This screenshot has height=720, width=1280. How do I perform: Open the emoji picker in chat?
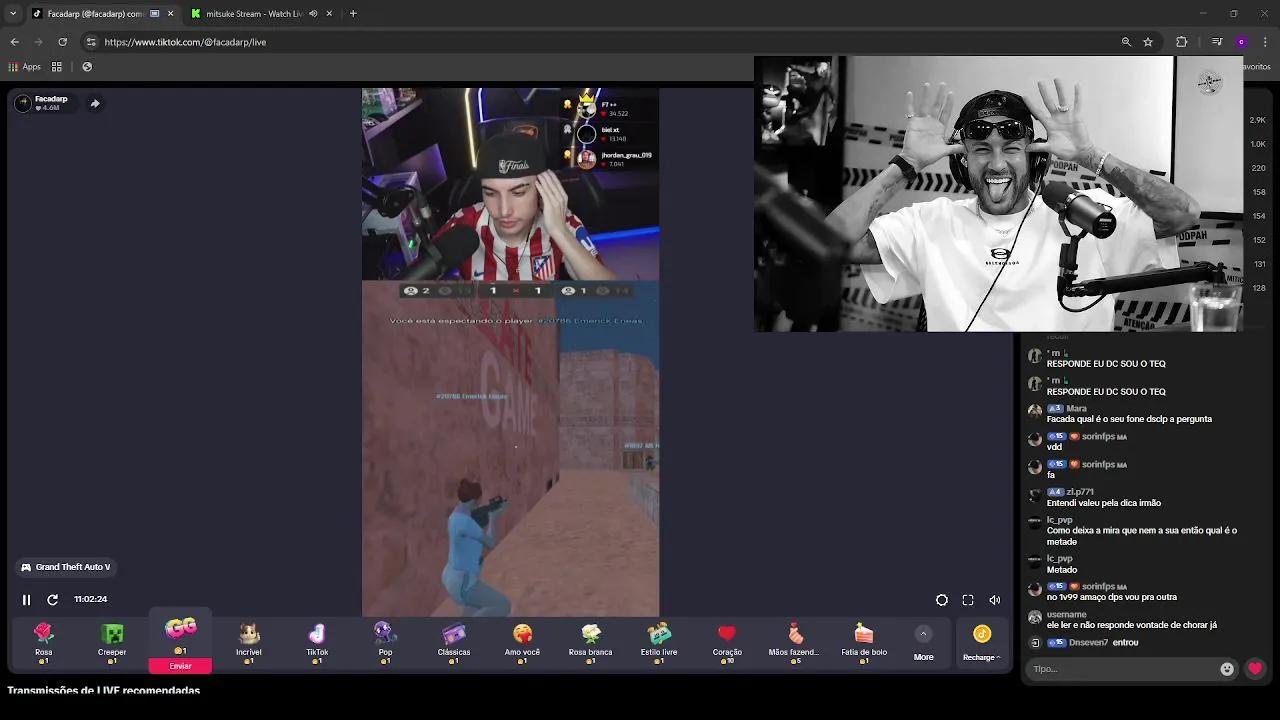click(x=1227, y=669)
